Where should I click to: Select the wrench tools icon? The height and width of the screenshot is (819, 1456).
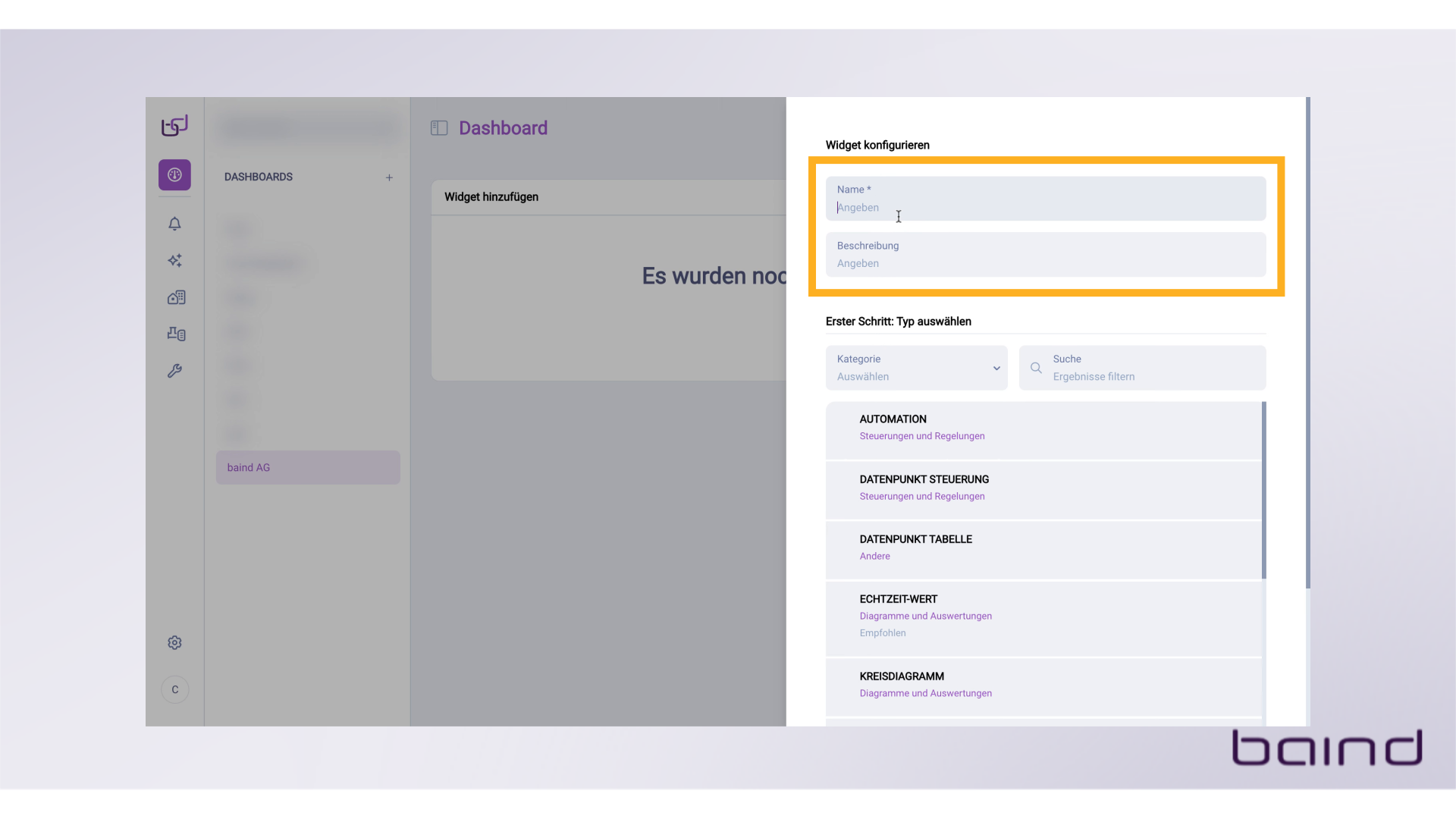click(174, 371)
